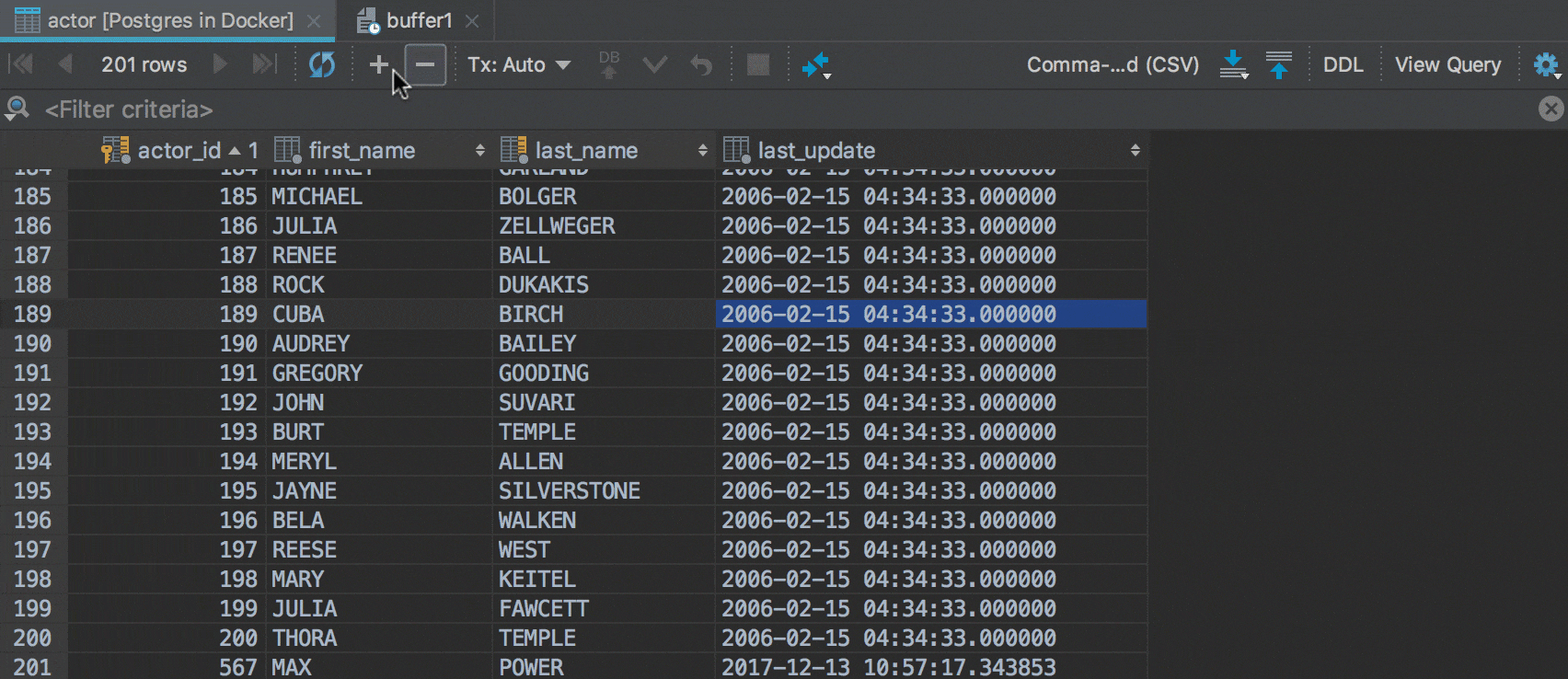Open the Tx: Auto transaction dropdown
This screenshot has height=679, width=1568.
coord(519,64)
